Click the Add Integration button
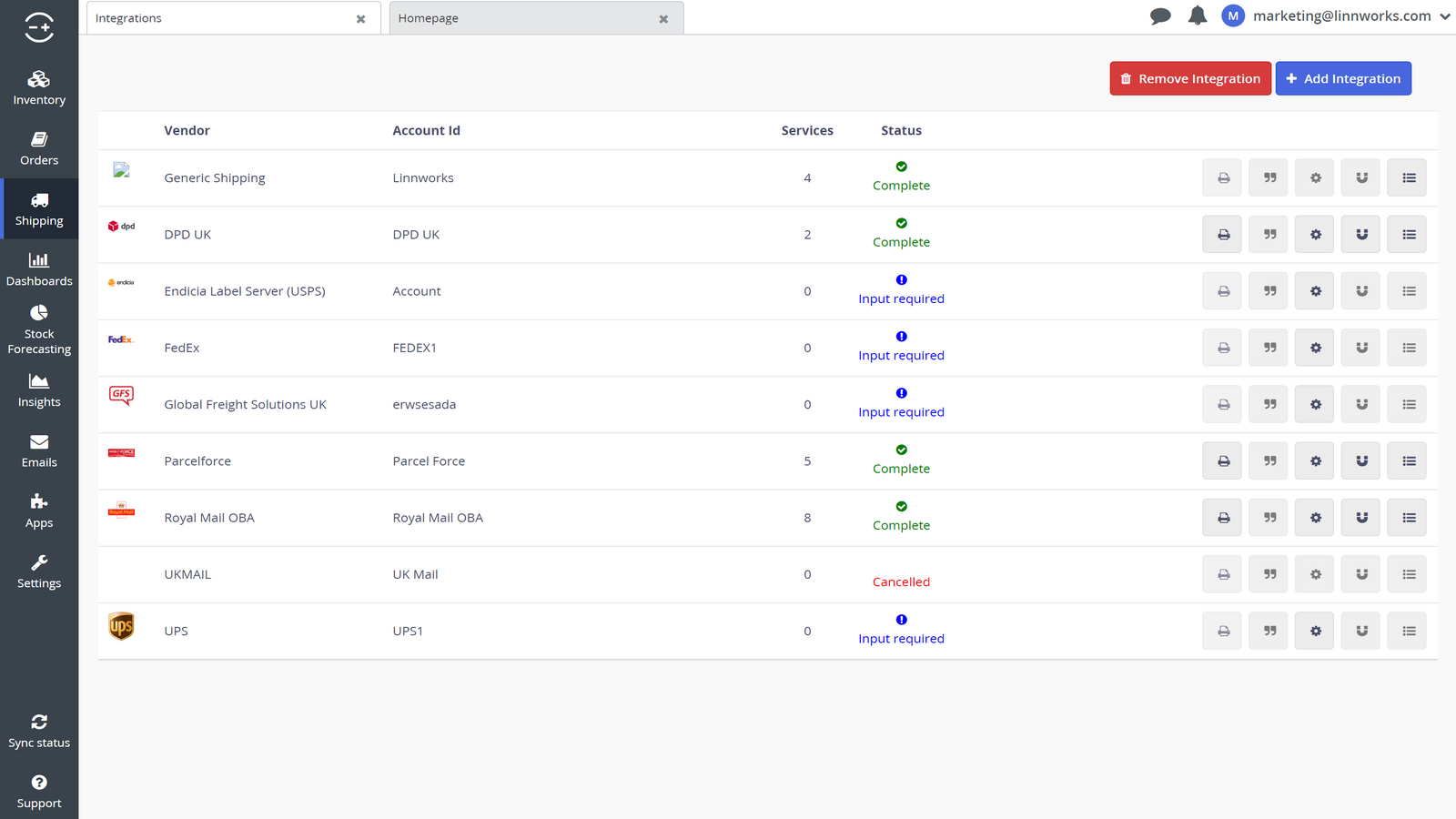This screenshot has width=1456, height=819. click(1343, 78)
